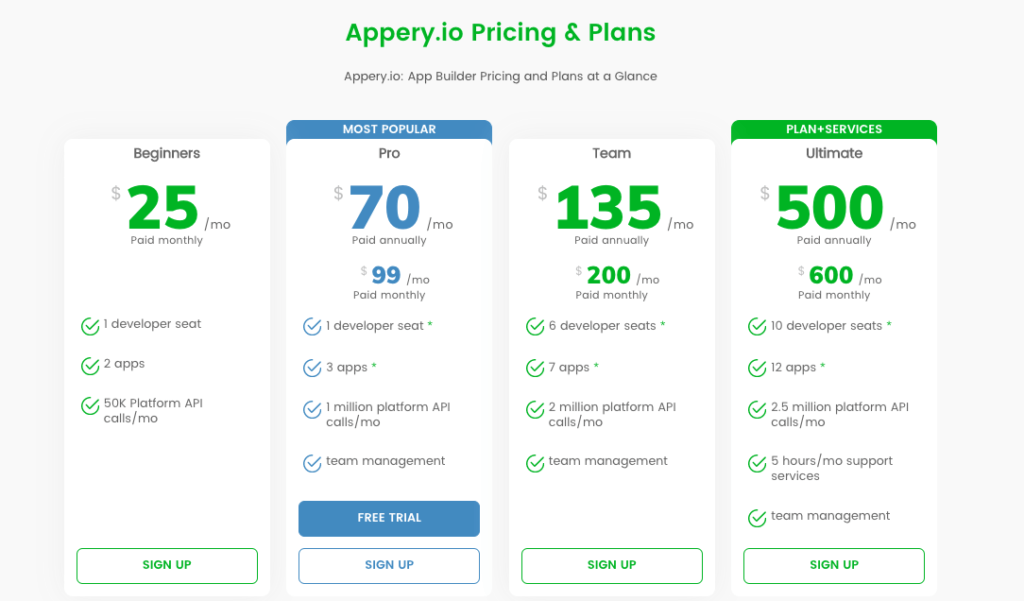Click the $99 monthly price on Pro

point(386,275)
